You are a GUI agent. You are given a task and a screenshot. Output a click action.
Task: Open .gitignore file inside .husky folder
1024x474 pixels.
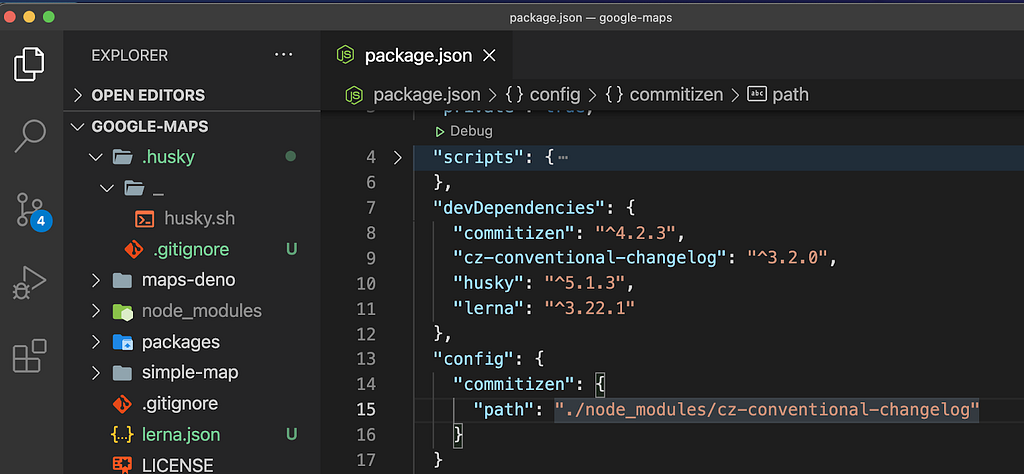[x=191, y=250]
